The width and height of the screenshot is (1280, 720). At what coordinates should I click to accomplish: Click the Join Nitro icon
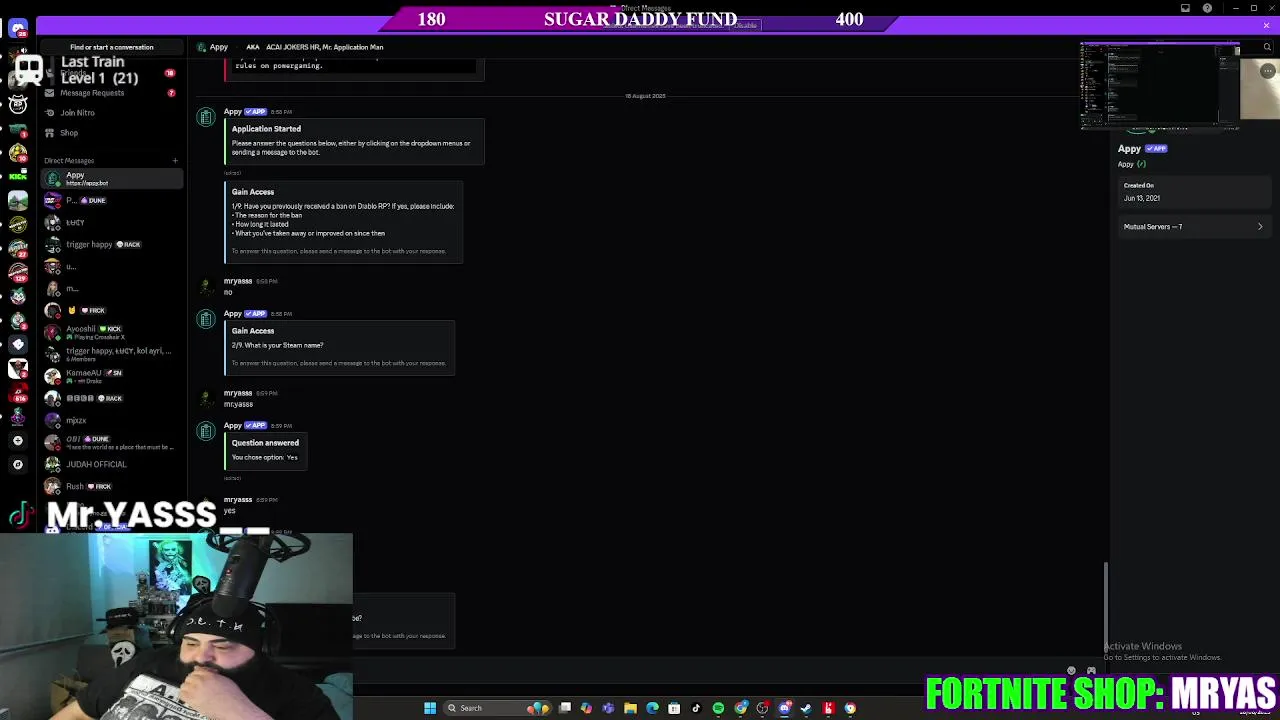pos(49,113)
